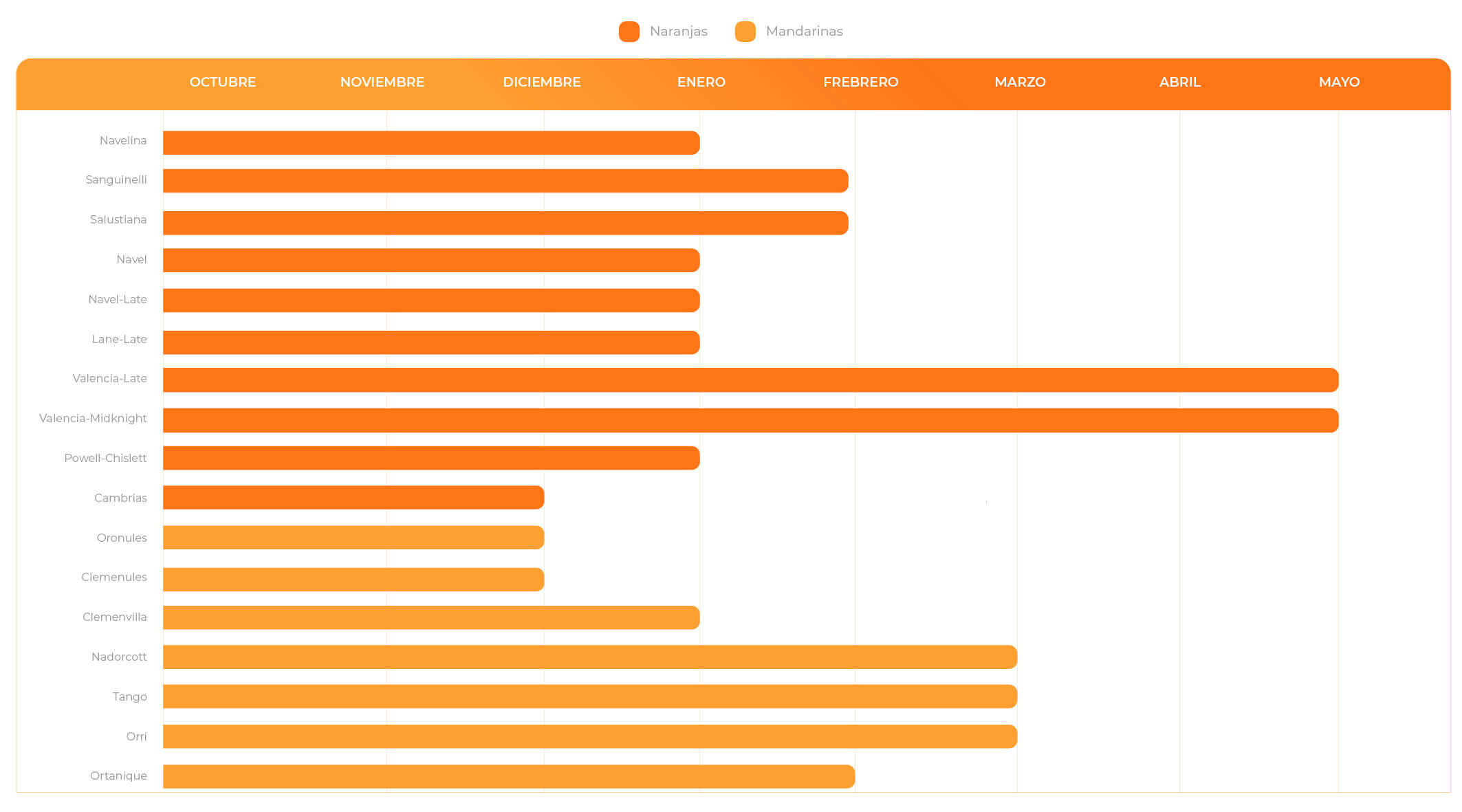
Task: Click the Clemenvilla row label
Action: tap(114, 617)
